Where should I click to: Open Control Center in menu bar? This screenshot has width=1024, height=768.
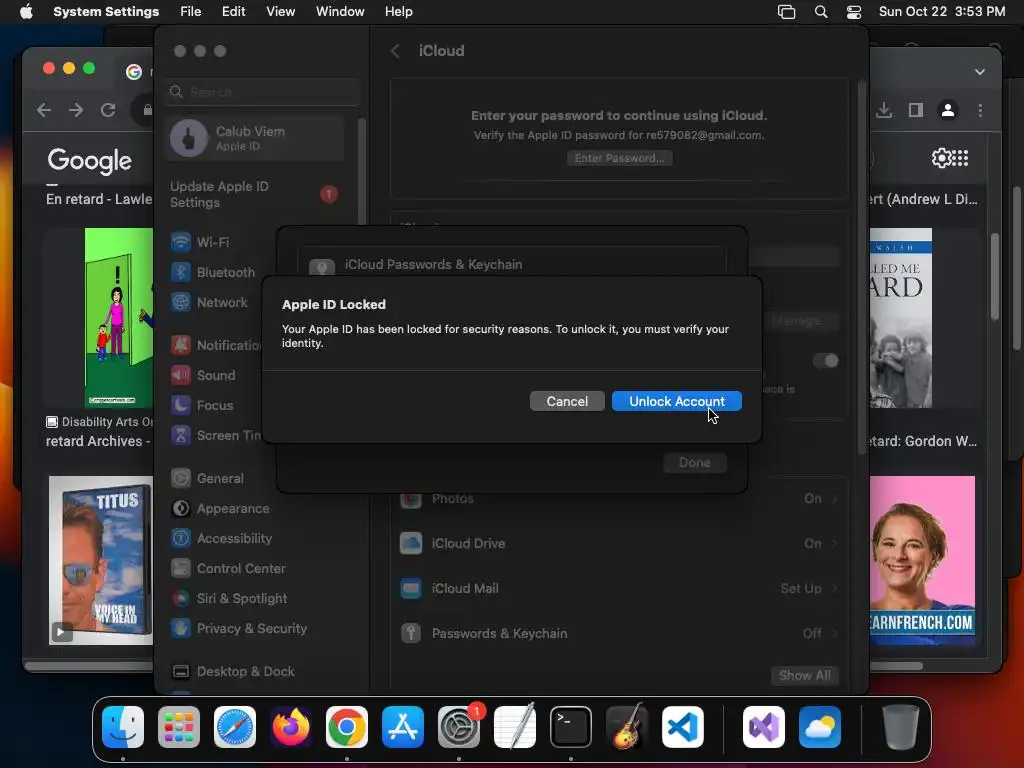(x=854, y=12)
